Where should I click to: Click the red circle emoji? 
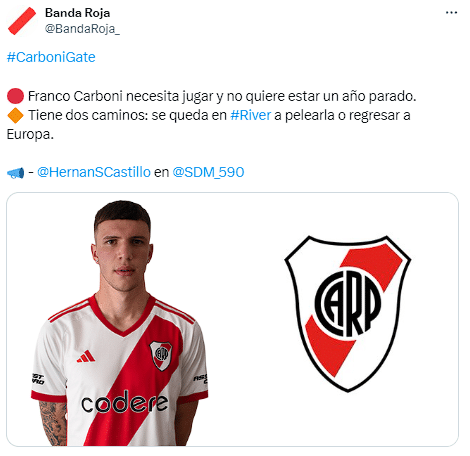pyautogui.click(x=15, y=96)
